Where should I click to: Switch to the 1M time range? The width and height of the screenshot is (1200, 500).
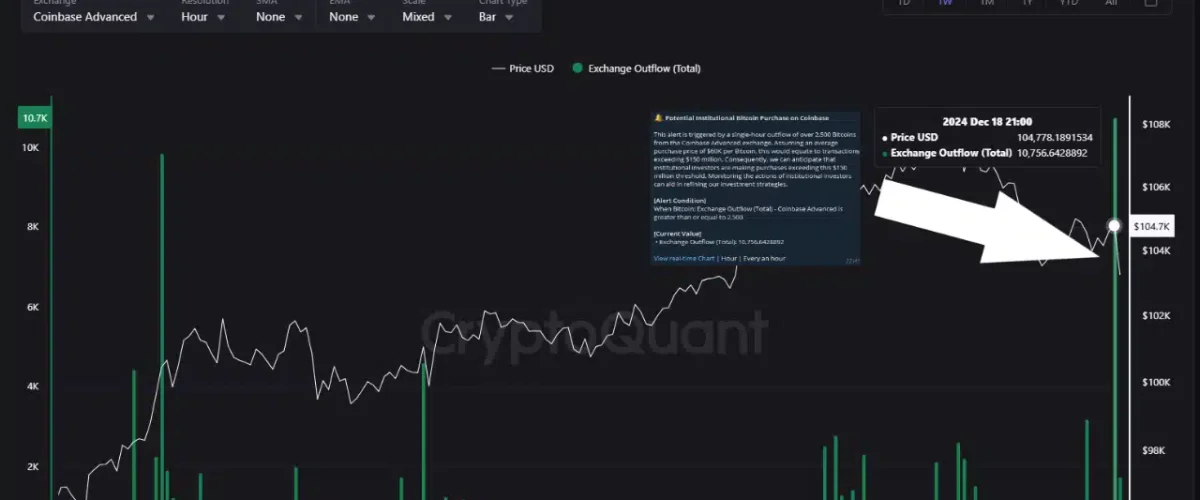click(986, 3)
